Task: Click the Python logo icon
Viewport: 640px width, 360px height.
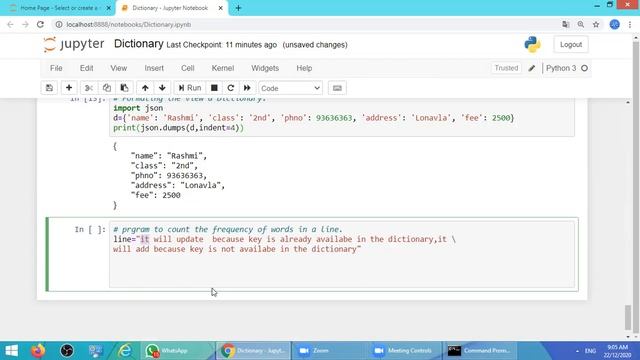Action: [x=532, y=44]
